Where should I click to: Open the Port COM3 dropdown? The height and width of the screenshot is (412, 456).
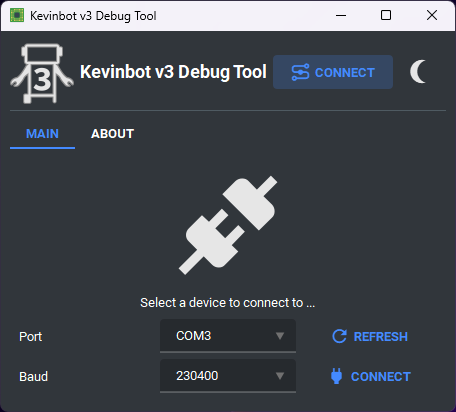228,336
